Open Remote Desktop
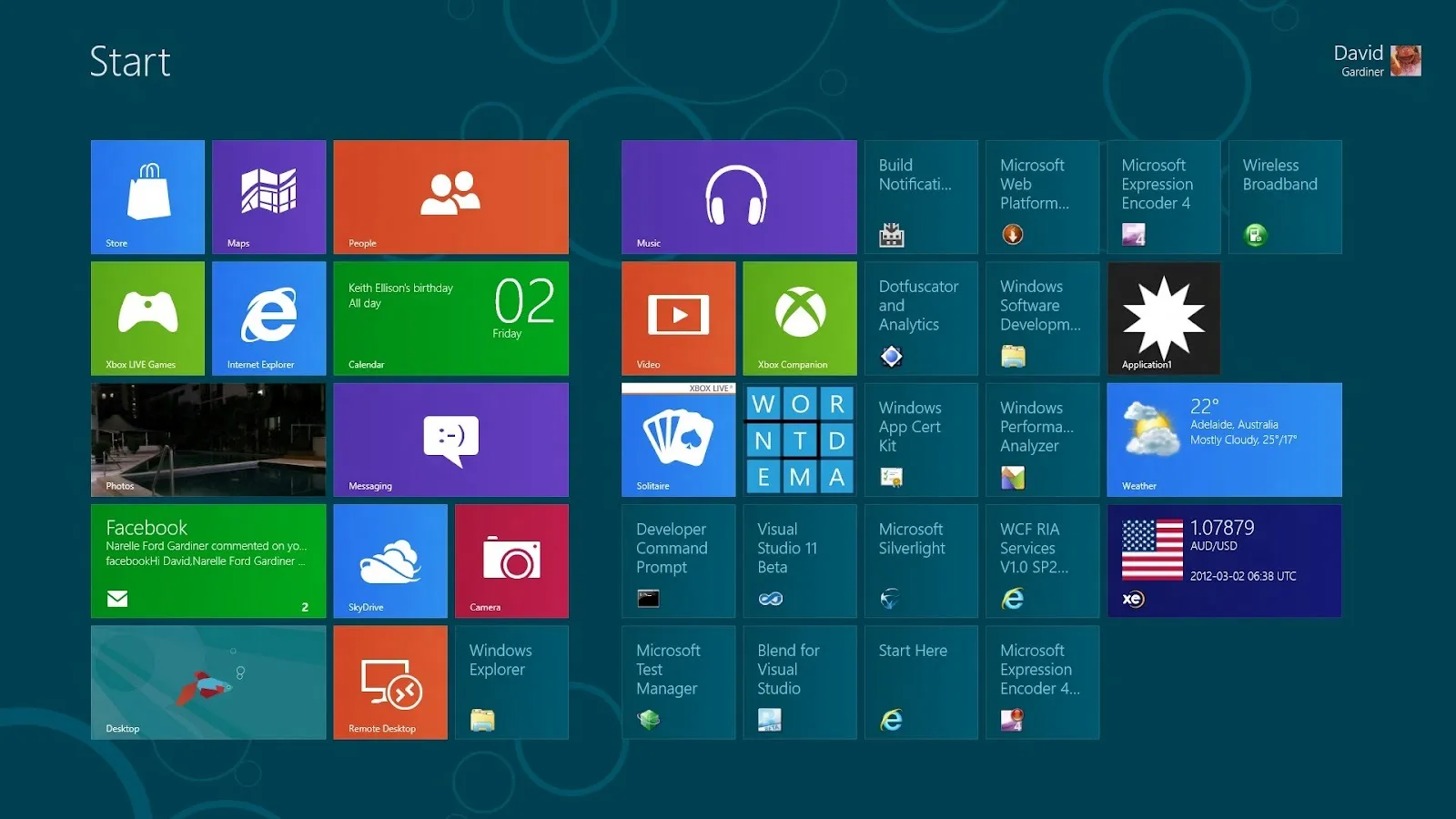 coord(389,682)
